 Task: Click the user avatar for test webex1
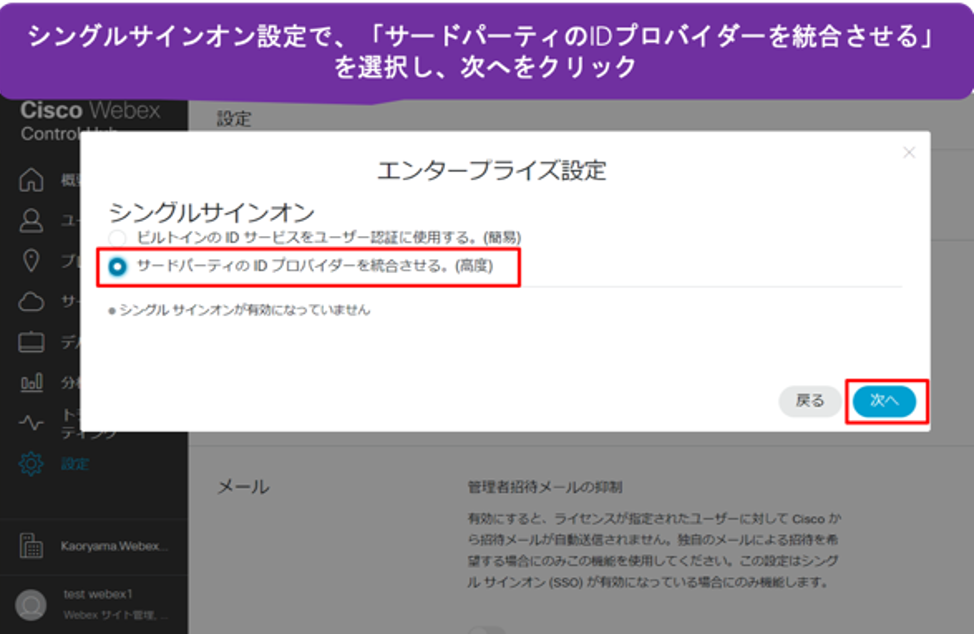32,604
